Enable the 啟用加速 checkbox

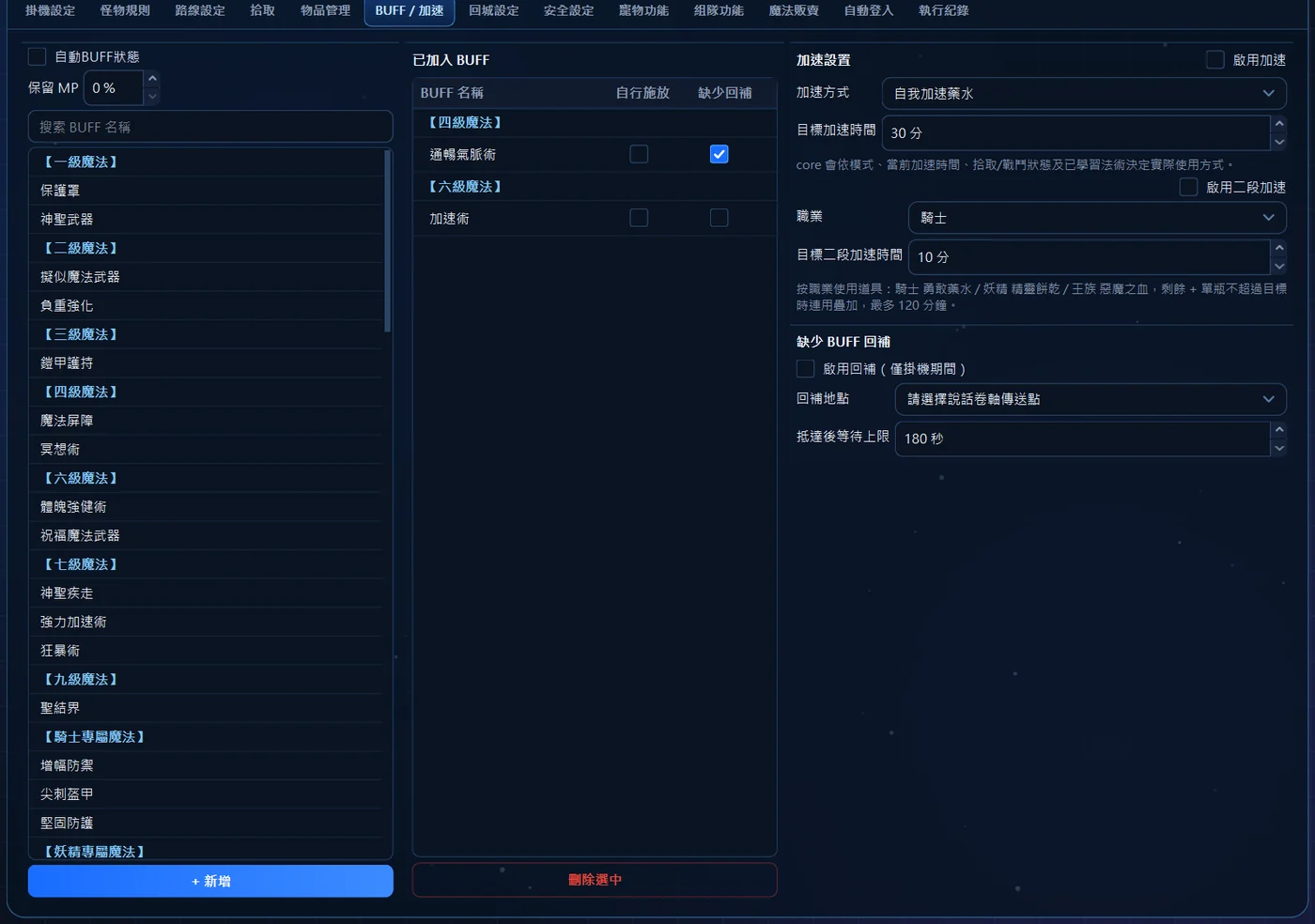(x=1214, y=59)
